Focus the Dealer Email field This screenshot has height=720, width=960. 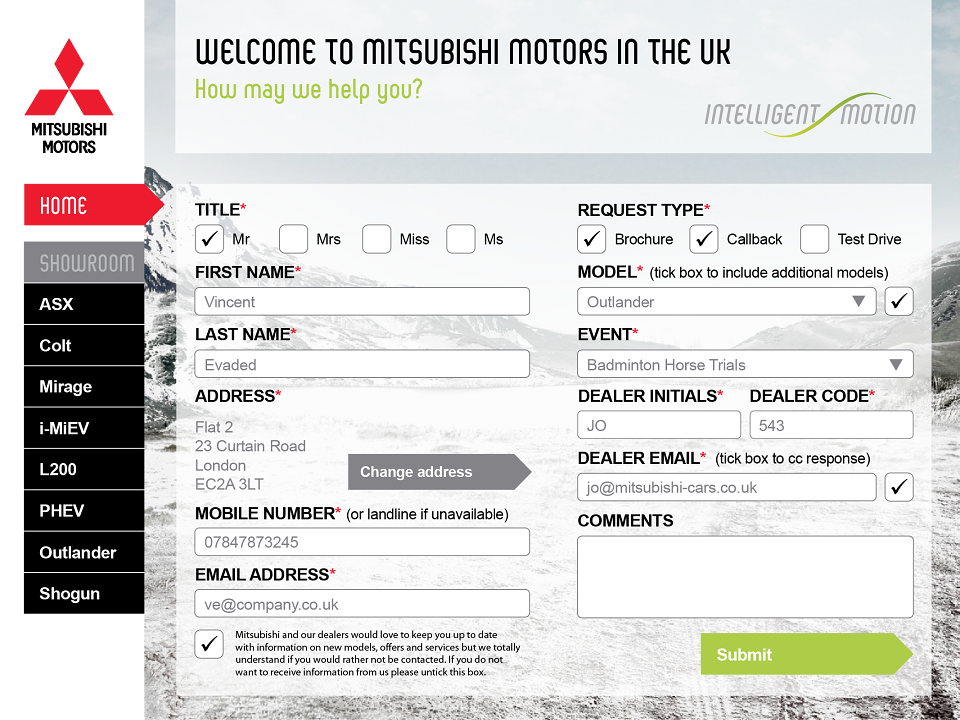coord(726,487)
